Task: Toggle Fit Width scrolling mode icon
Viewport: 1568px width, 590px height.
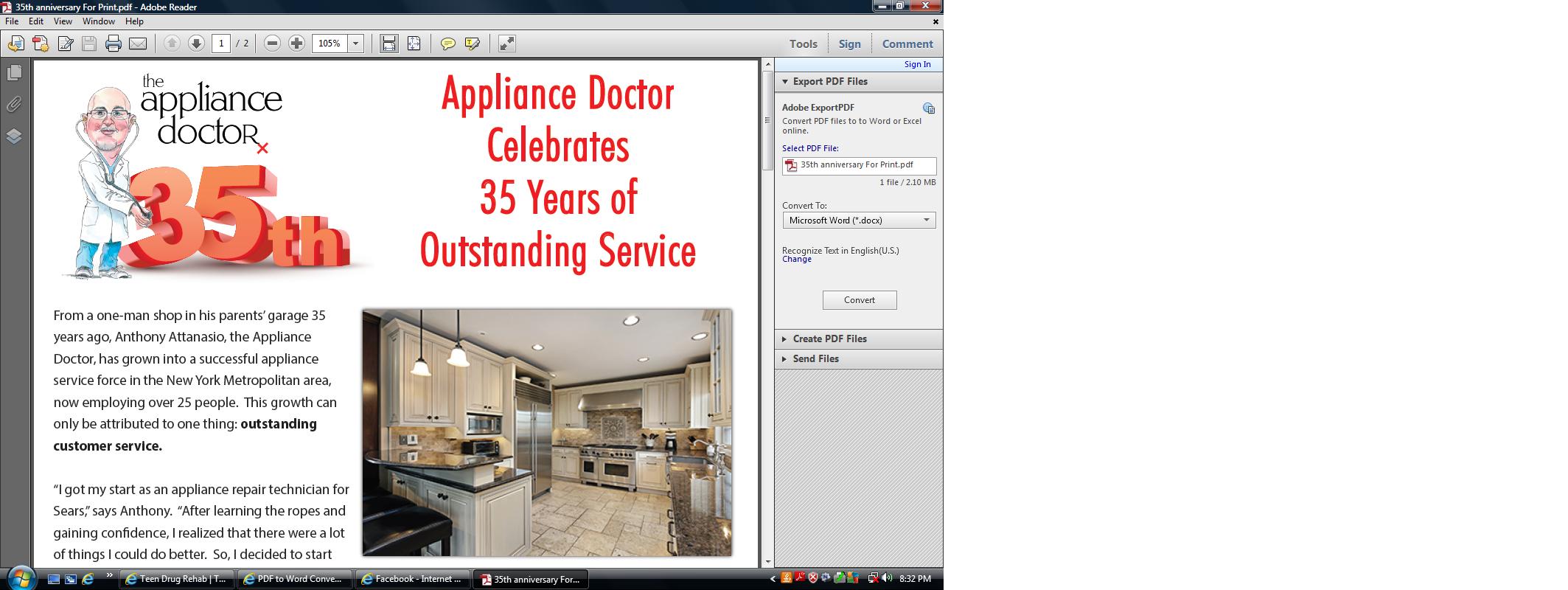Action: (x=389, y=44)
